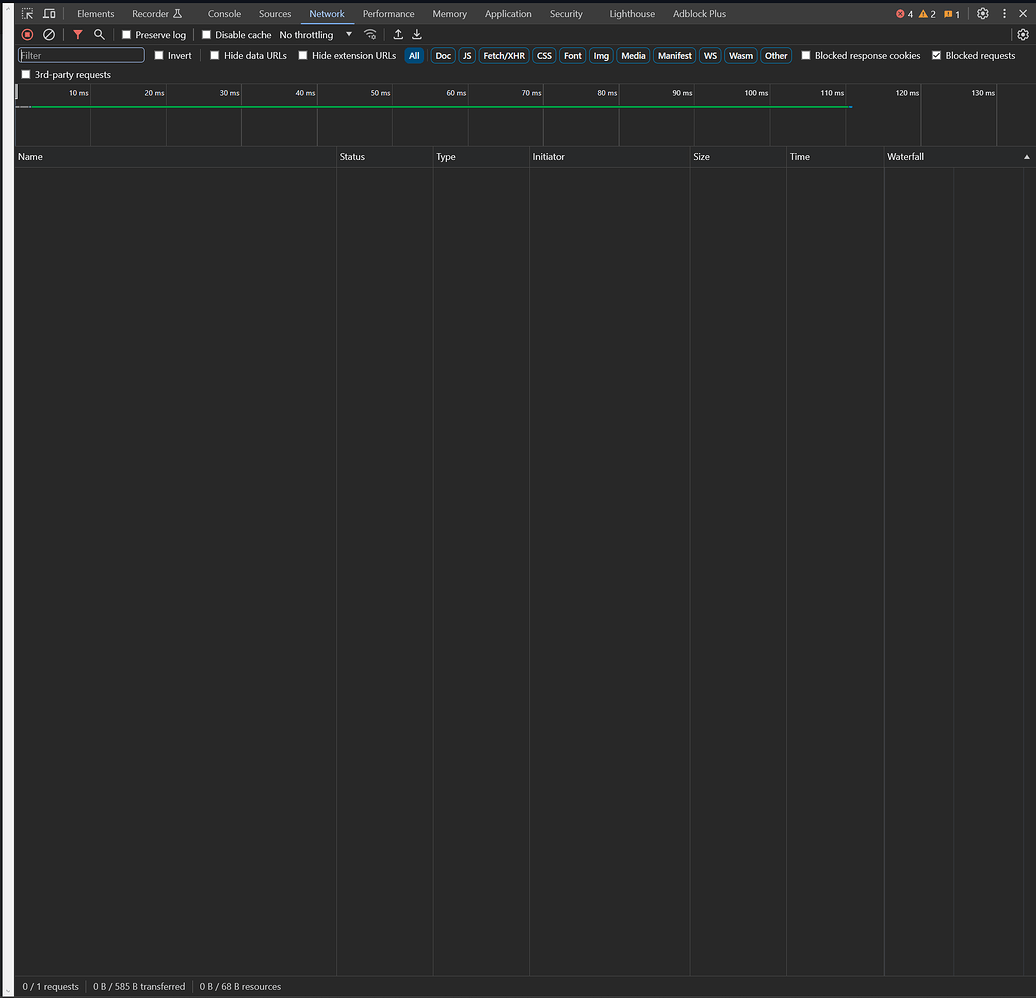Stop recording network log

click(x=27, y=34)
